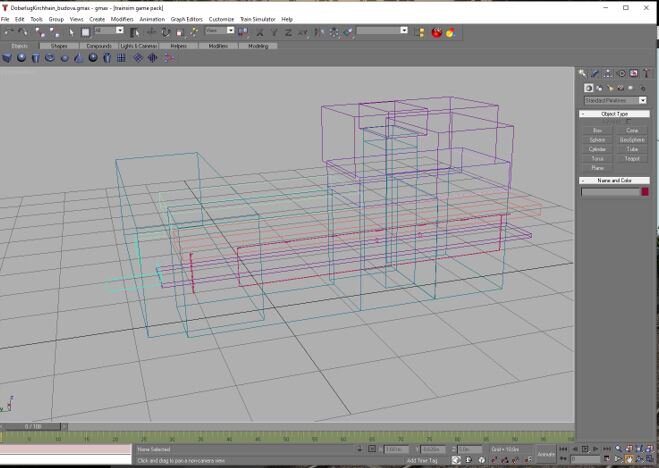Screen dimensions: 659x468
Task: Activate the Select and Link tool
Action: (40, 32)
